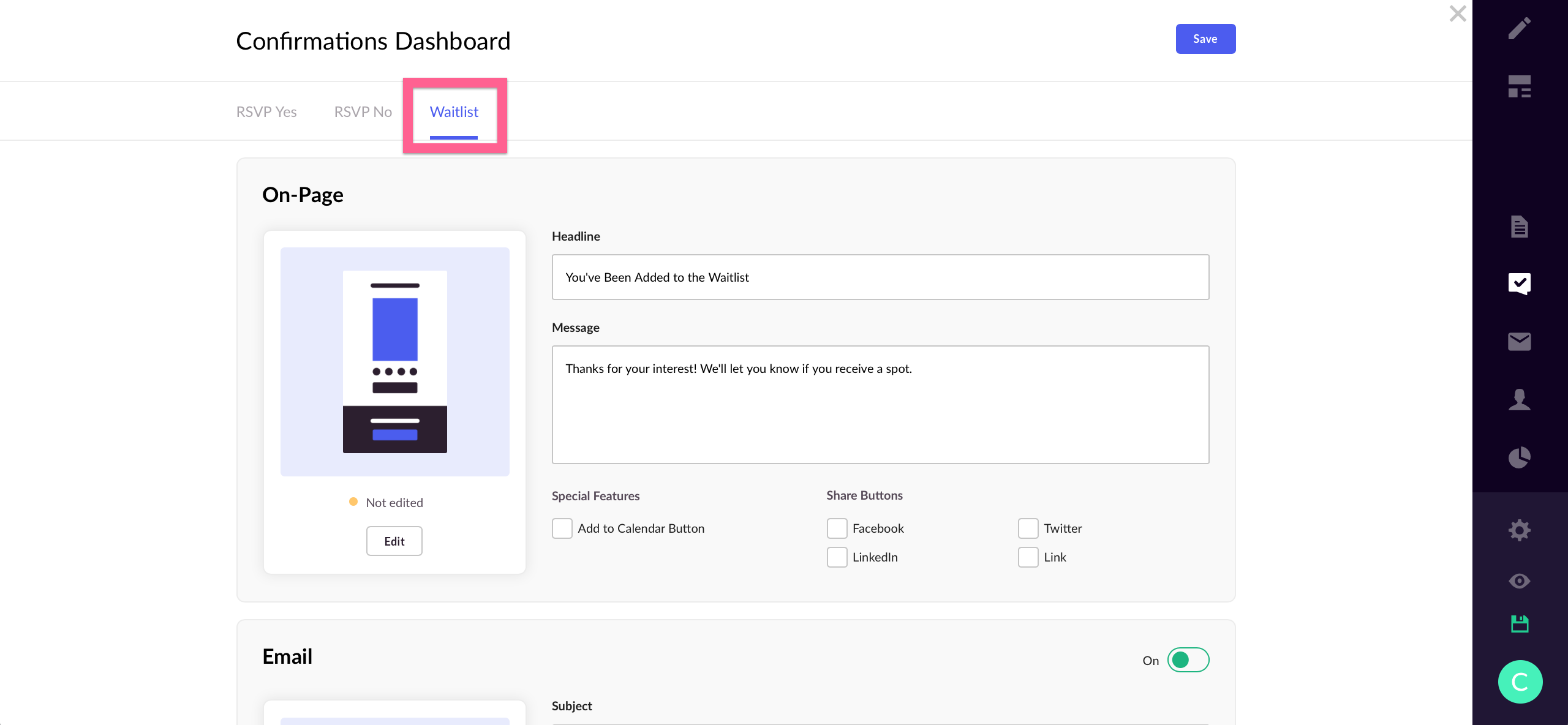Open the analytics pie chart icon
This screenshot has width=1568, height=725.
[1519, 457]
